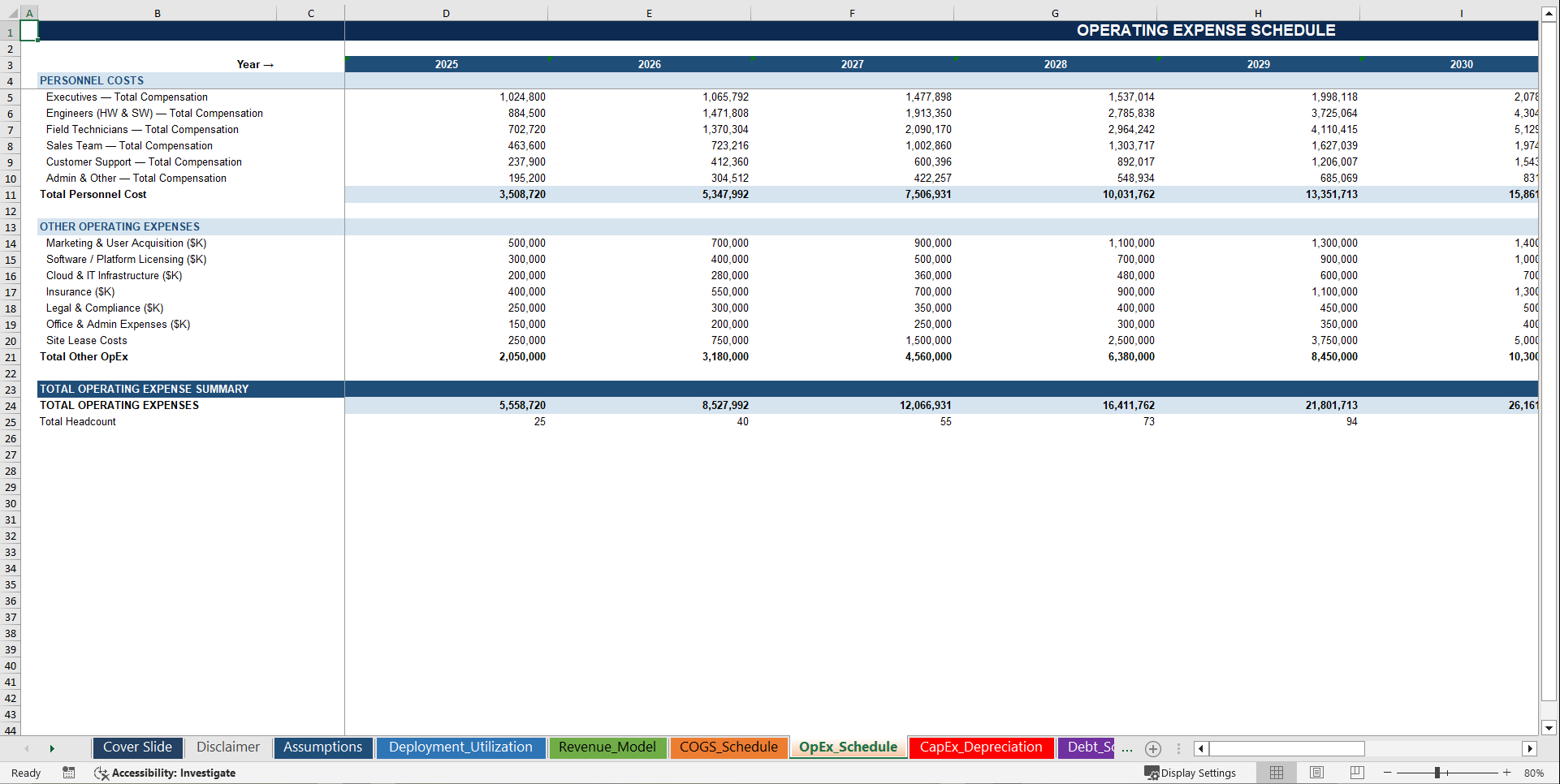The image size is (1560, 784).
Task: Click the Record Macro icon in status bar
Action: click(x=69, y=773)
